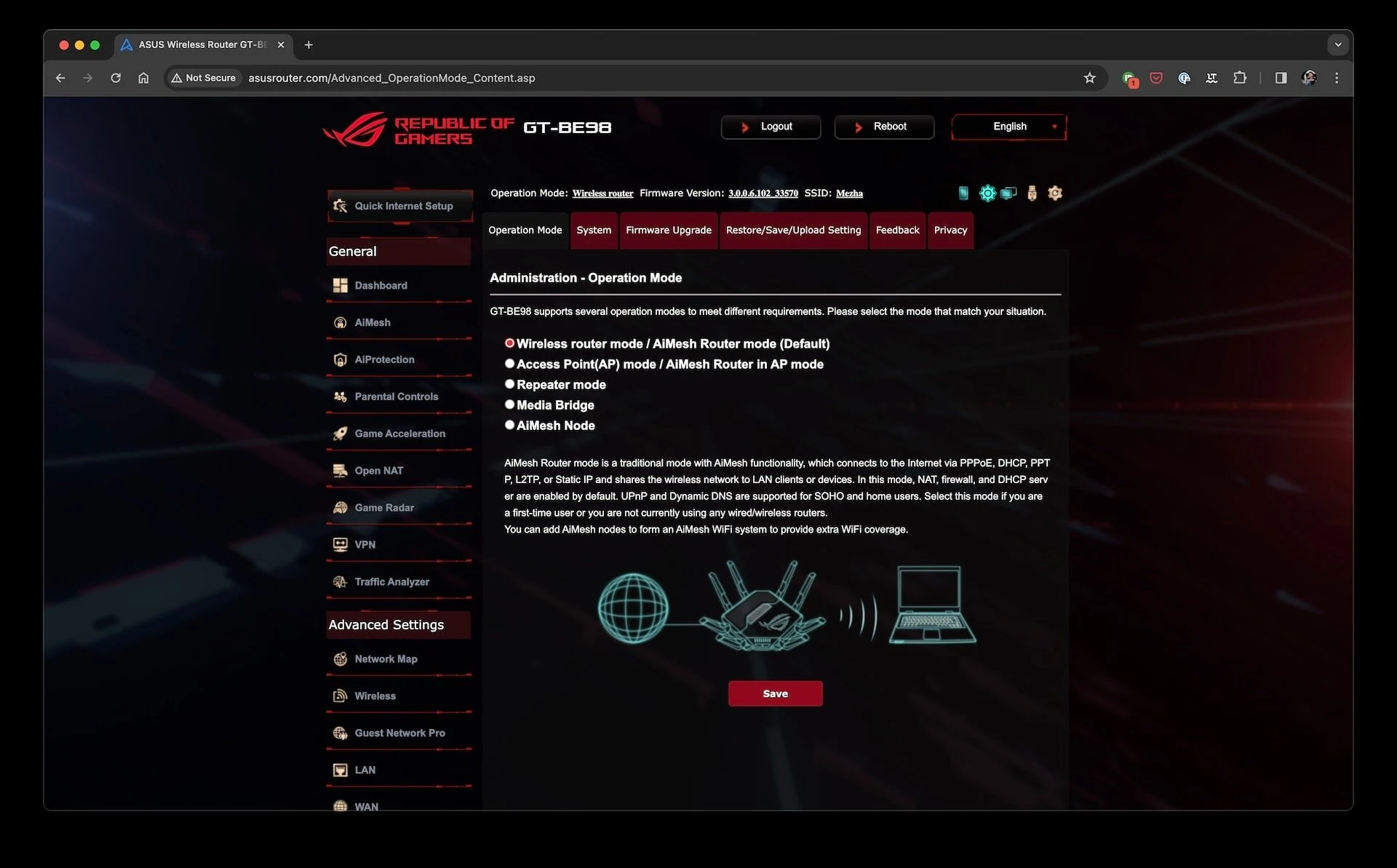Click the WAN item in sidebar

399,806
